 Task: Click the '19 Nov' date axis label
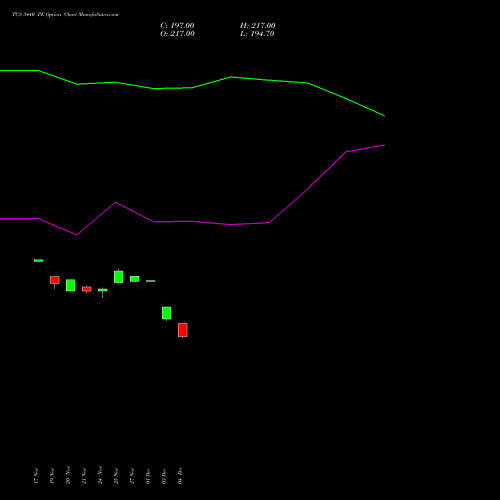(x=52, y=476)
